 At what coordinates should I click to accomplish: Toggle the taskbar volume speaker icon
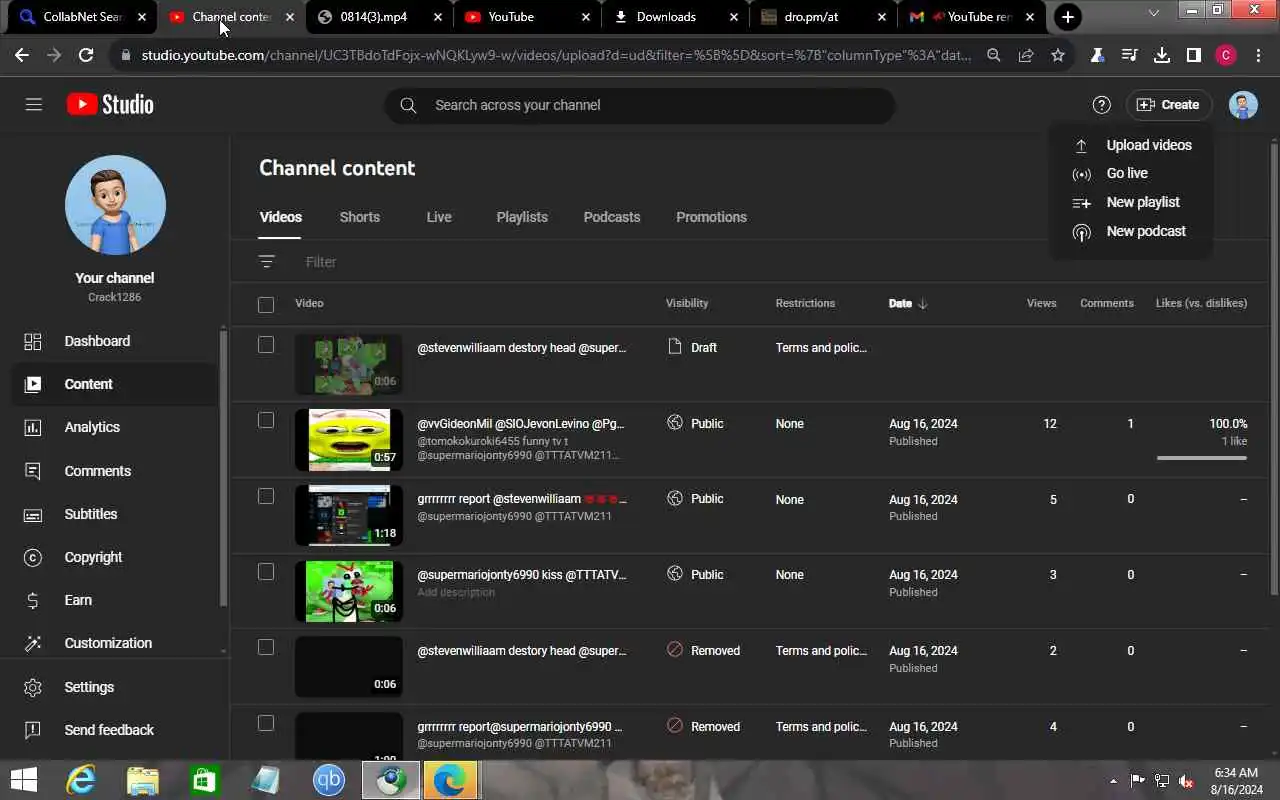1186,781
